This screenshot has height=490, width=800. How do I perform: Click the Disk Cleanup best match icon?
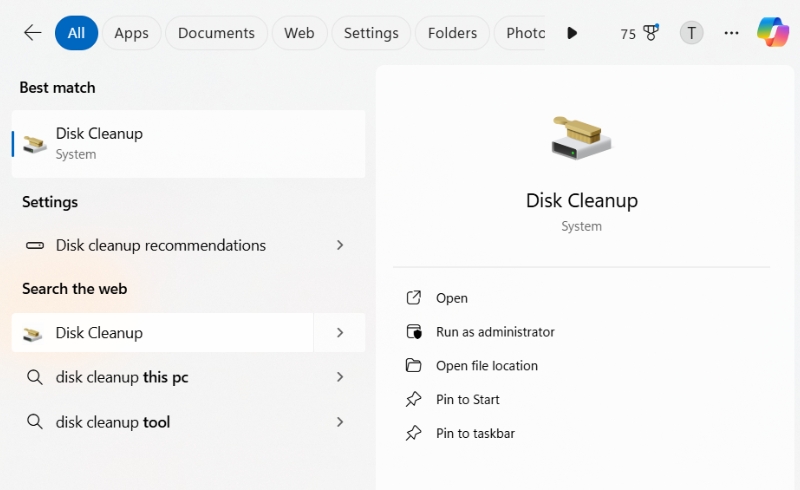coord(35,144)
